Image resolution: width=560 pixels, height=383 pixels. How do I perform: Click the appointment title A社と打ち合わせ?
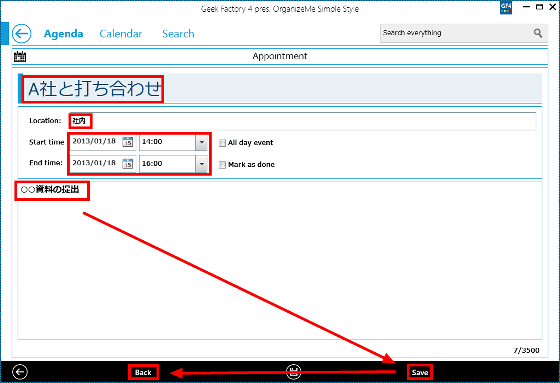coord(94,89)
